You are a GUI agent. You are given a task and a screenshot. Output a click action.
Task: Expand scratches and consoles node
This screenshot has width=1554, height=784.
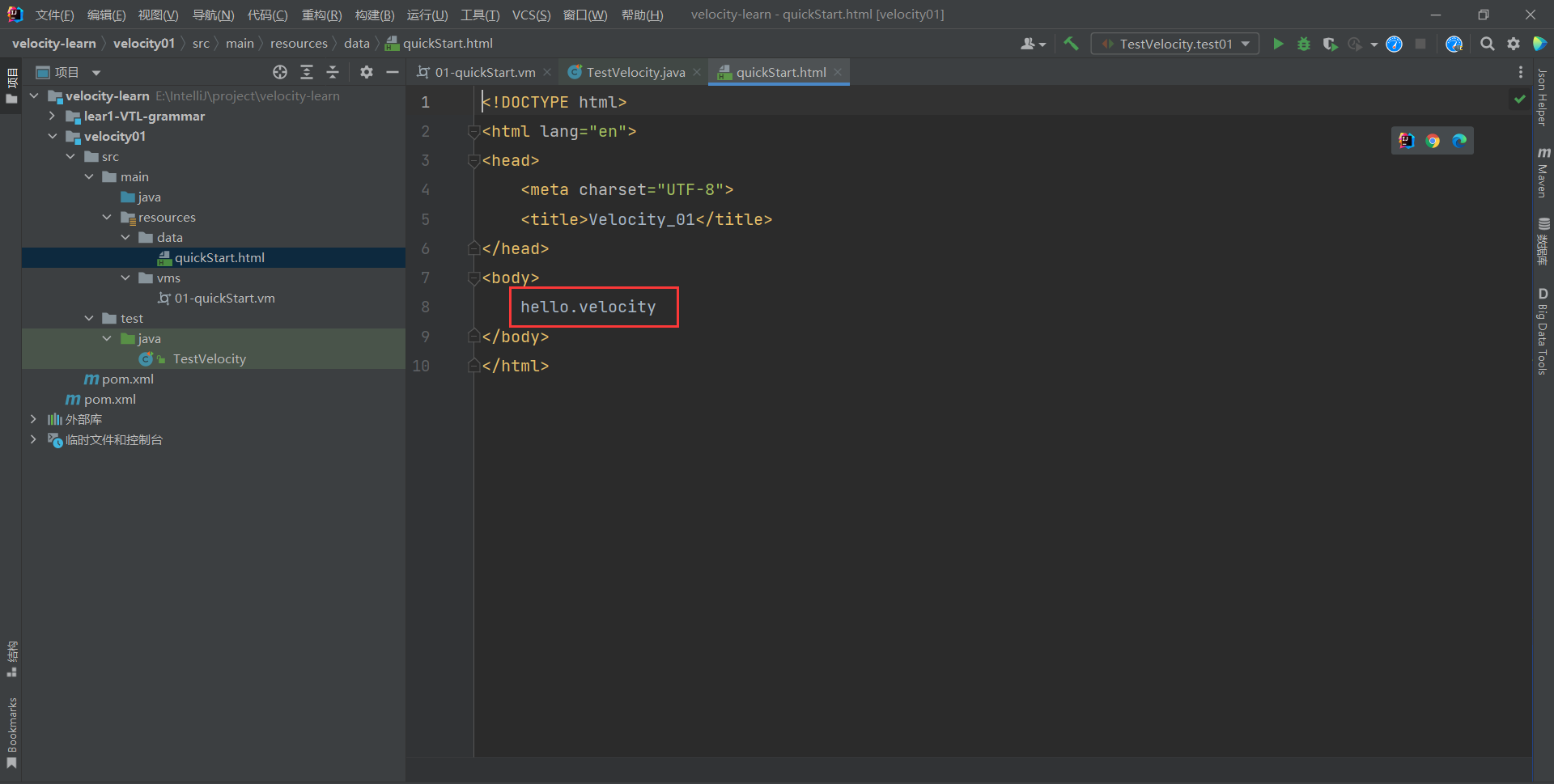(33, 439)
